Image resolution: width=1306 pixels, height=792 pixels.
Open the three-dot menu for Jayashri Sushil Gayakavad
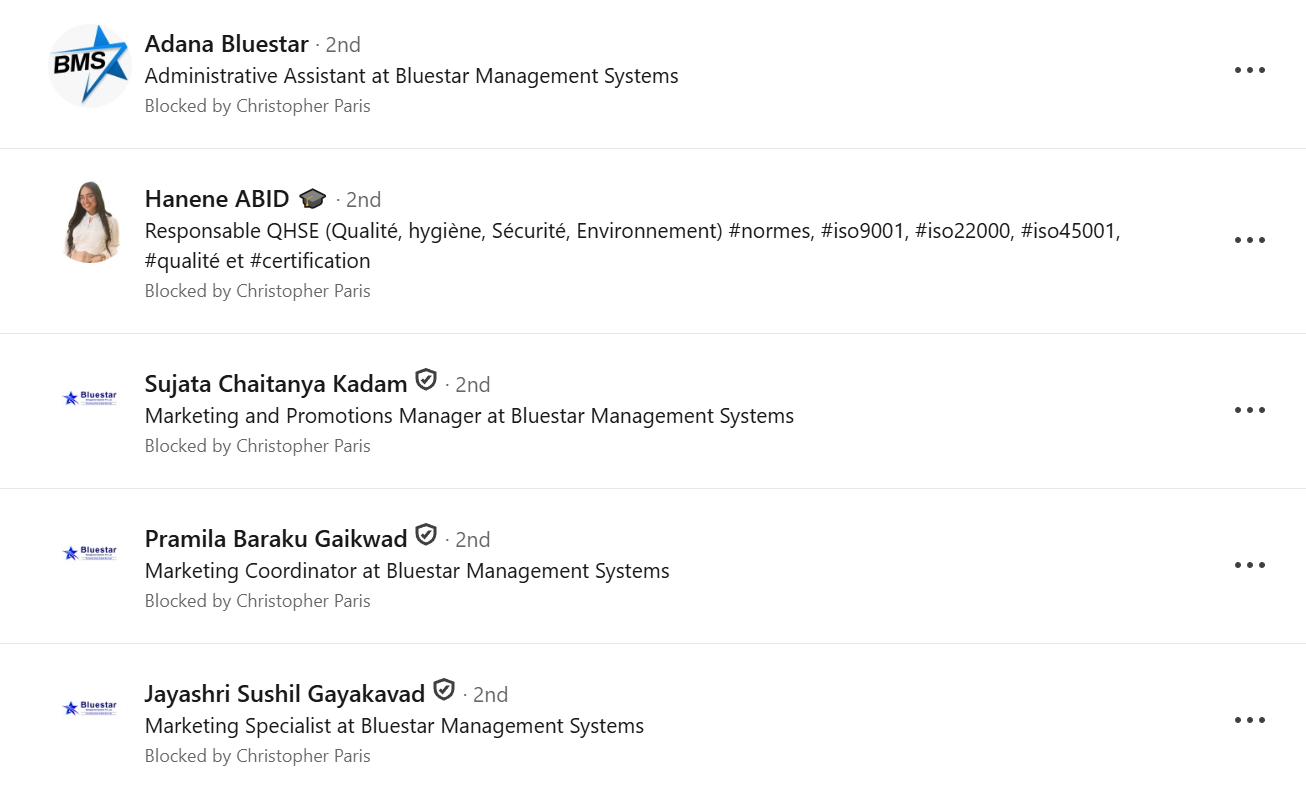[1250, 720]
